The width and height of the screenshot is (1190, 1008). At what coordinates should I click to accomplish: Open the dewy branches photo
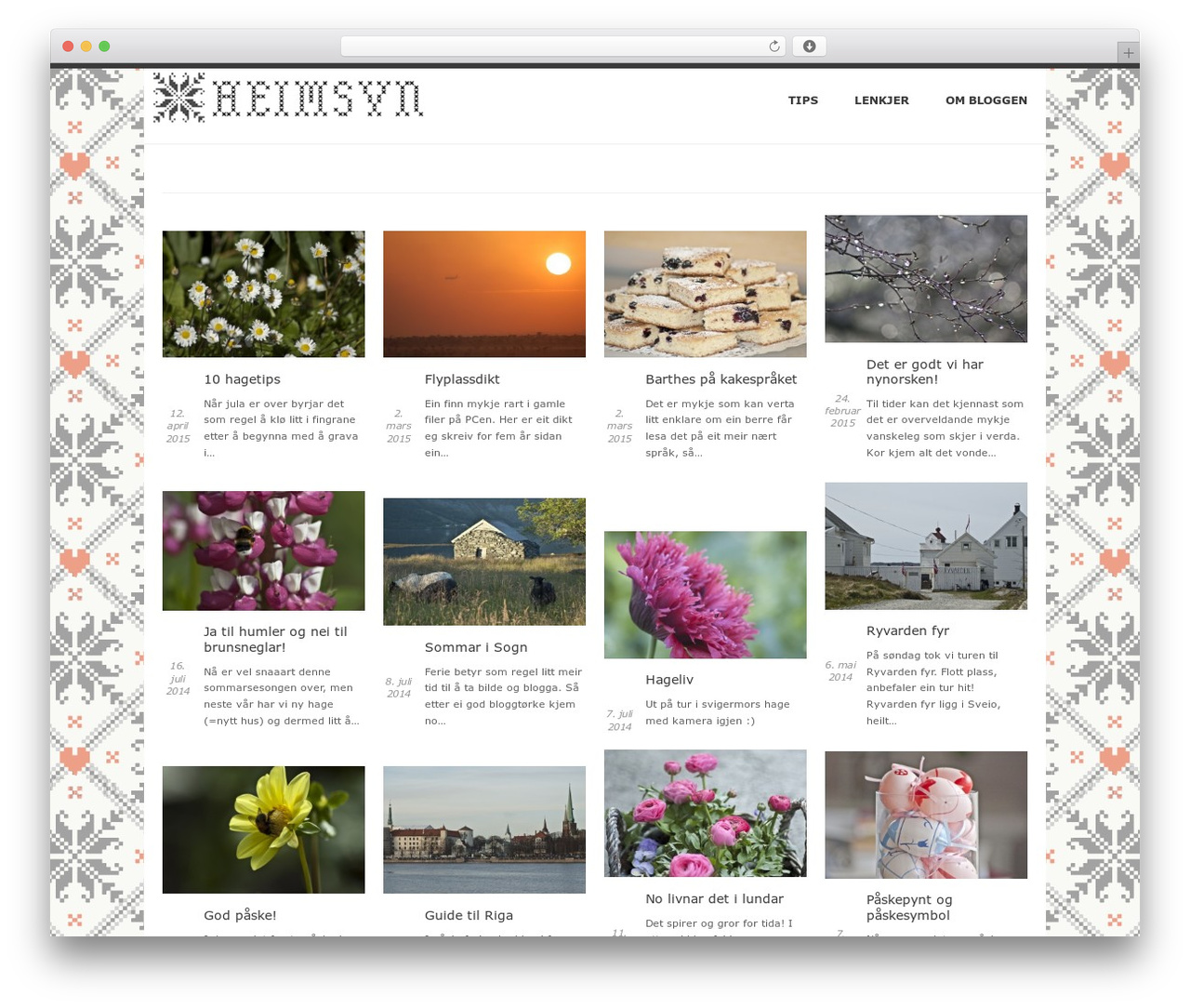coord(926,279)
